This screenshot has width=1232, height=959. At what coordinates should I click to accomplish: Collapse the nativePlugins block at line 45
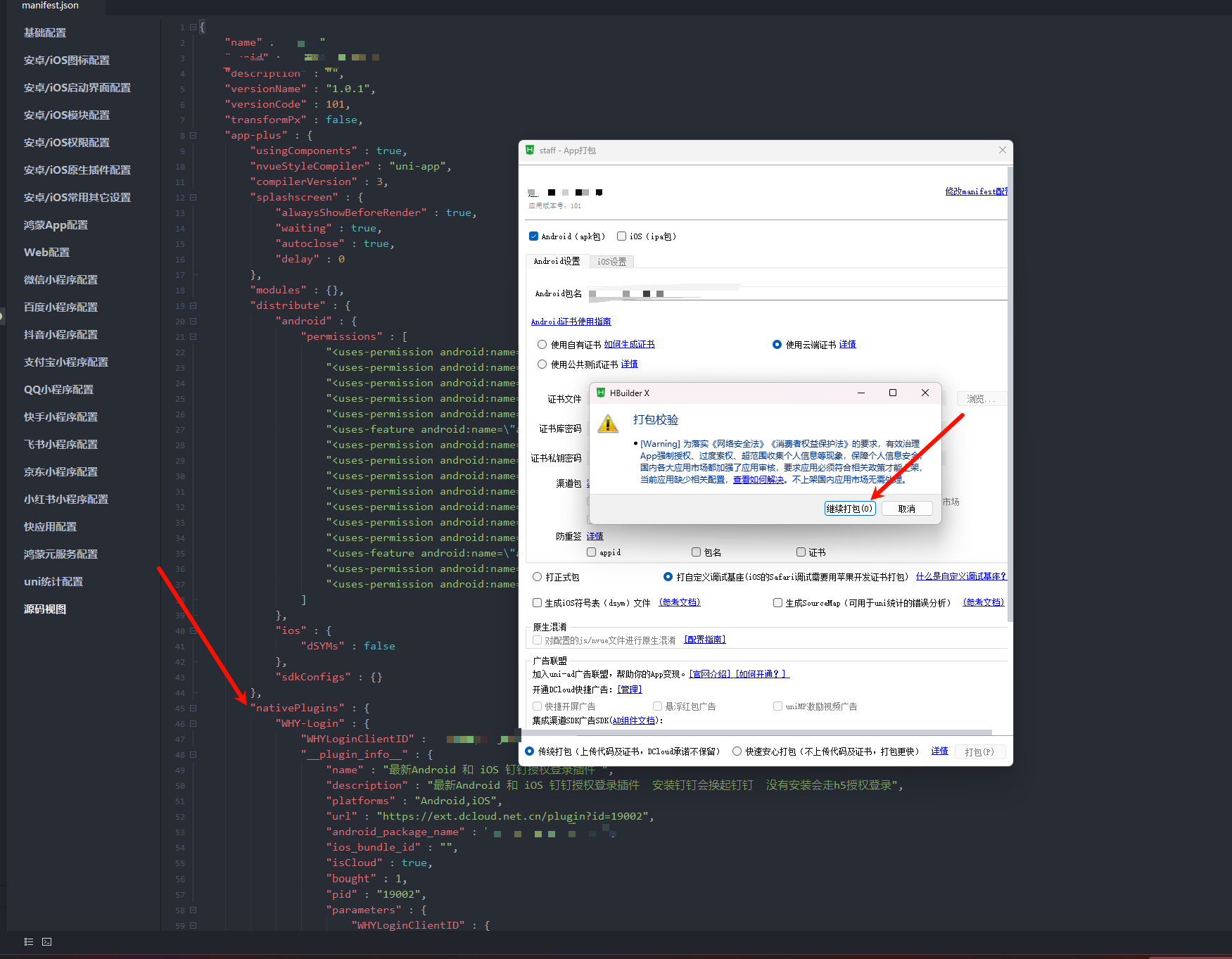pos(193,709)
